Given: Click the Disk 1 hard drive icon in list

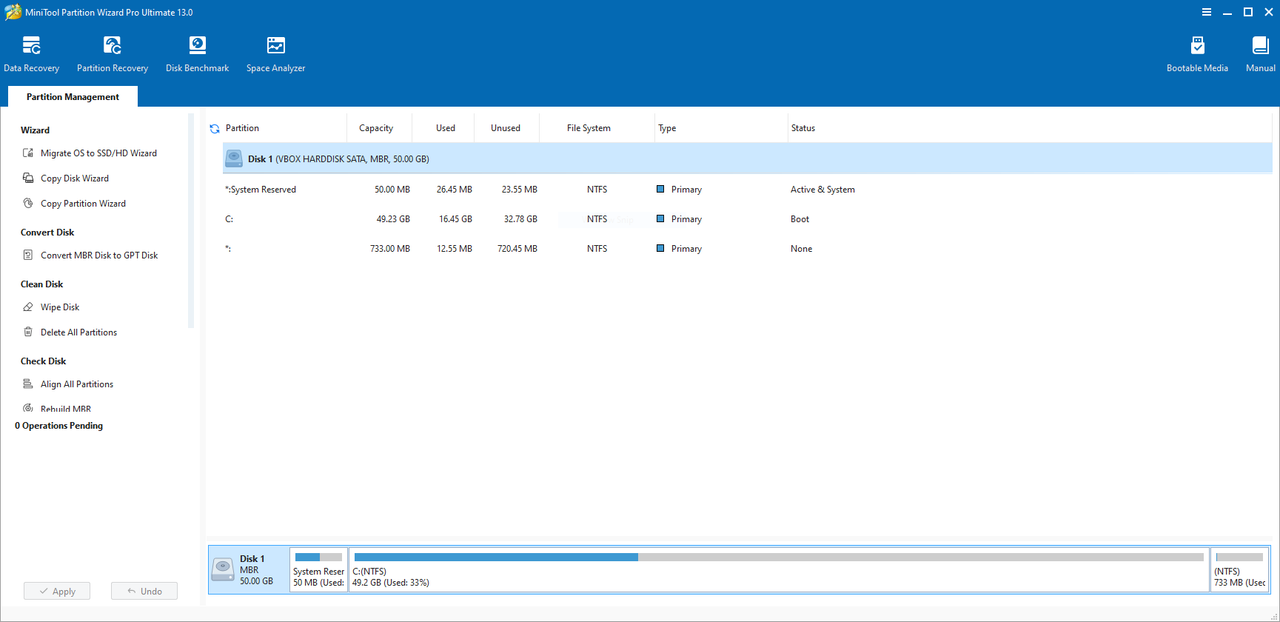Looking at the screenshot, I should tap(233, 158).
